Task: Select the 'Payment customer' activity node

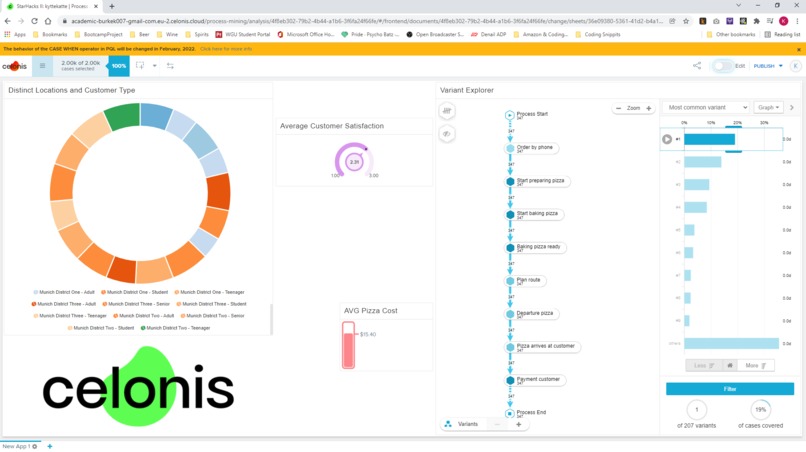Action: coord(535,381)
